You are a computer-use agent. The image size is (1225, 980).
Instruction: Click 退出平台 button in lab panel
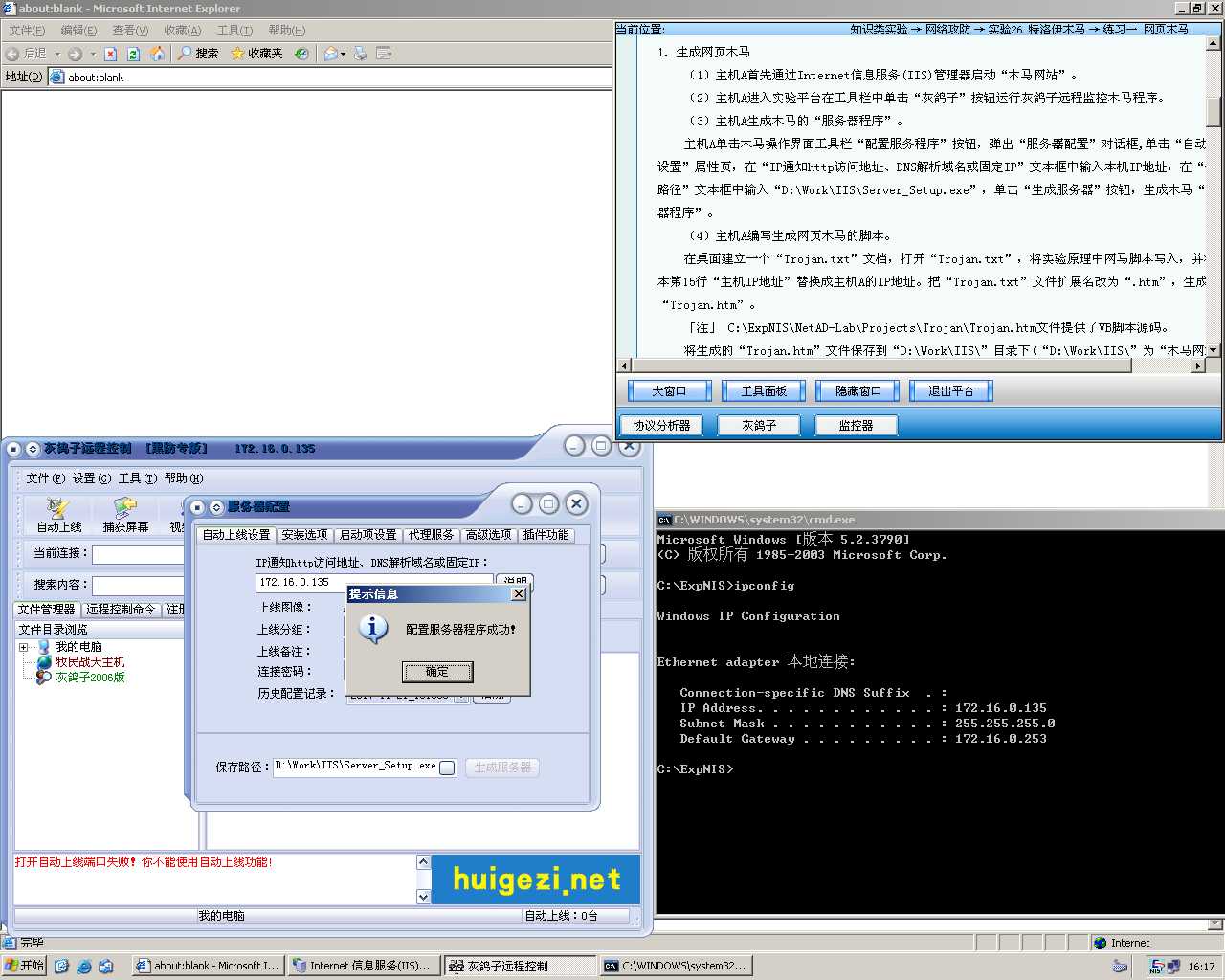pos(950,390)
